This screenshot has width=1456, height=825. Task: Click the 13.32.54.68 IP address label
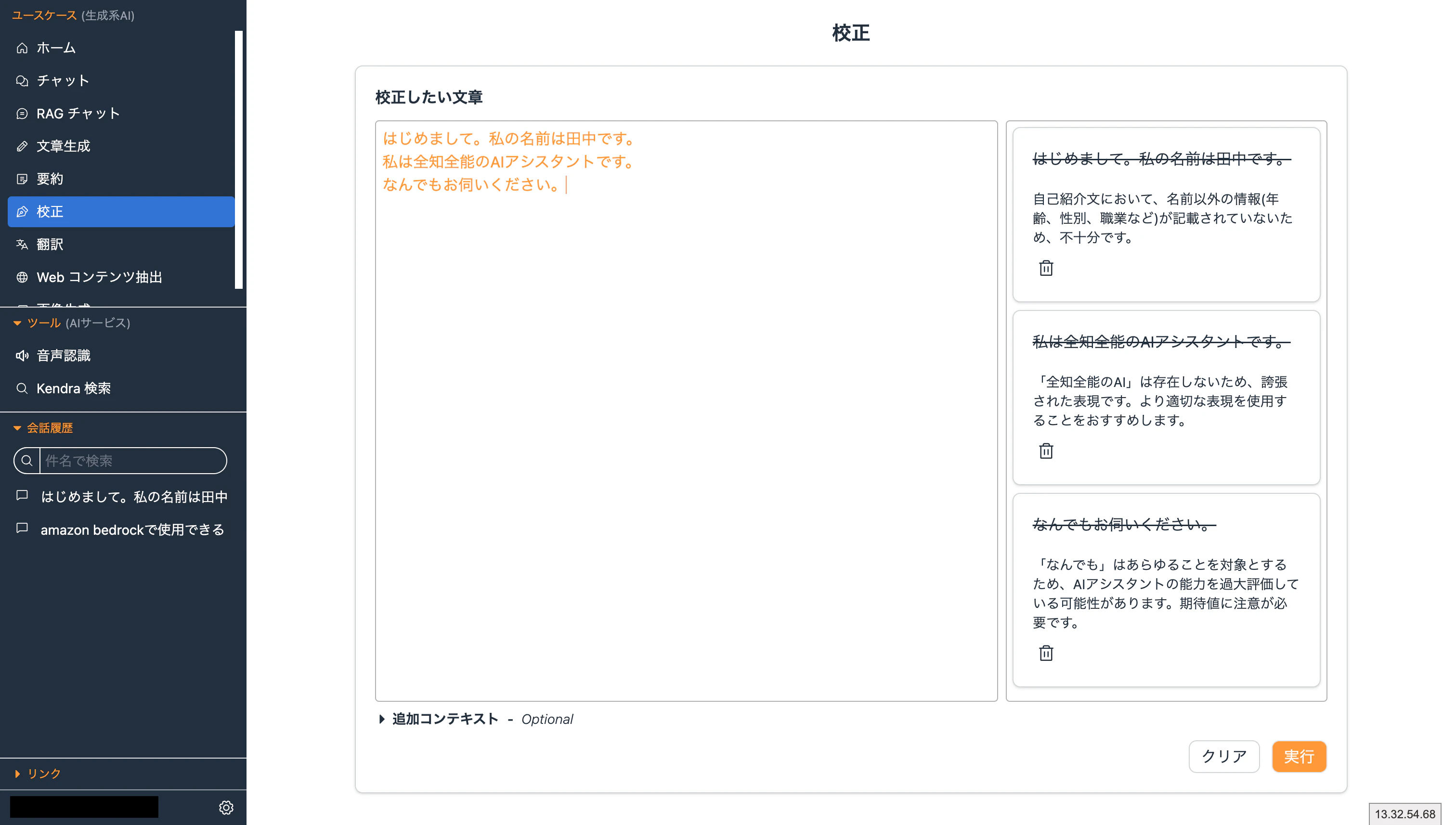click(1404, 813)
